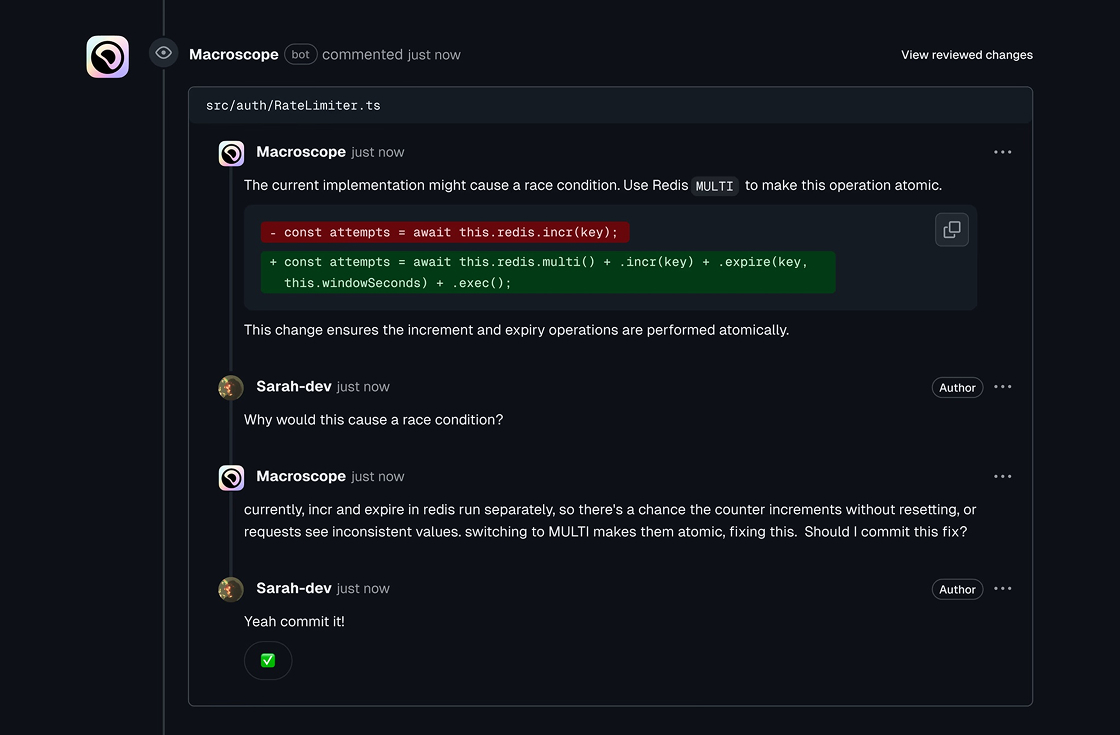Click the Macroscope icon on the second bot reply
Screen dimensions: 1120x735
click(231, 477)
